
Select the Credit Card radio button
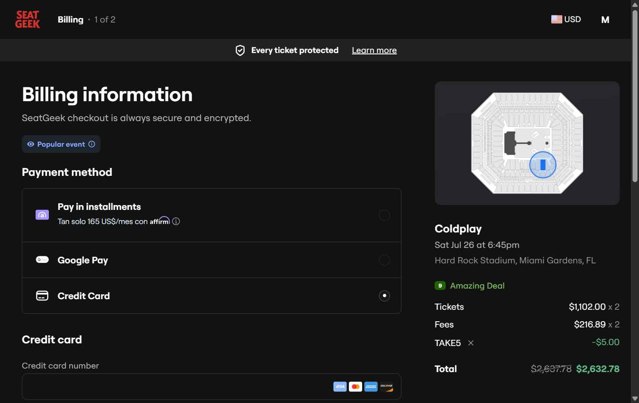(x=384, y=296)
